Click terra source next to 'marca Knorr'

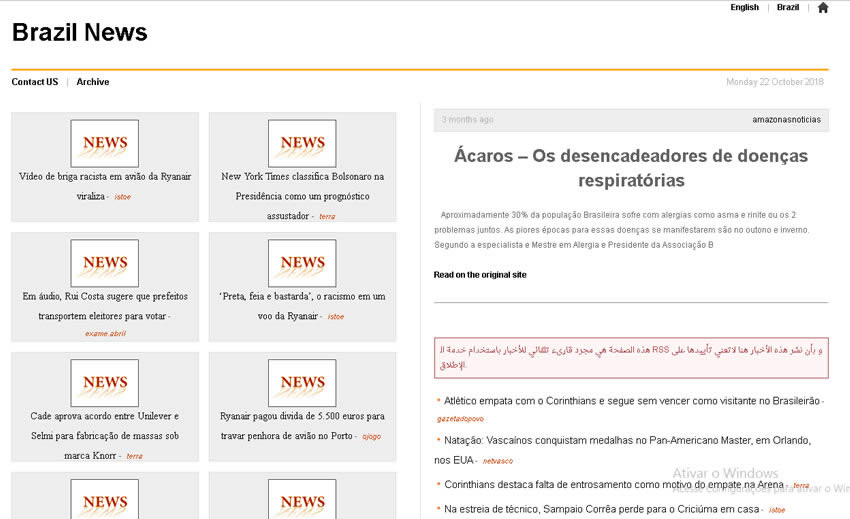(134, 456)
